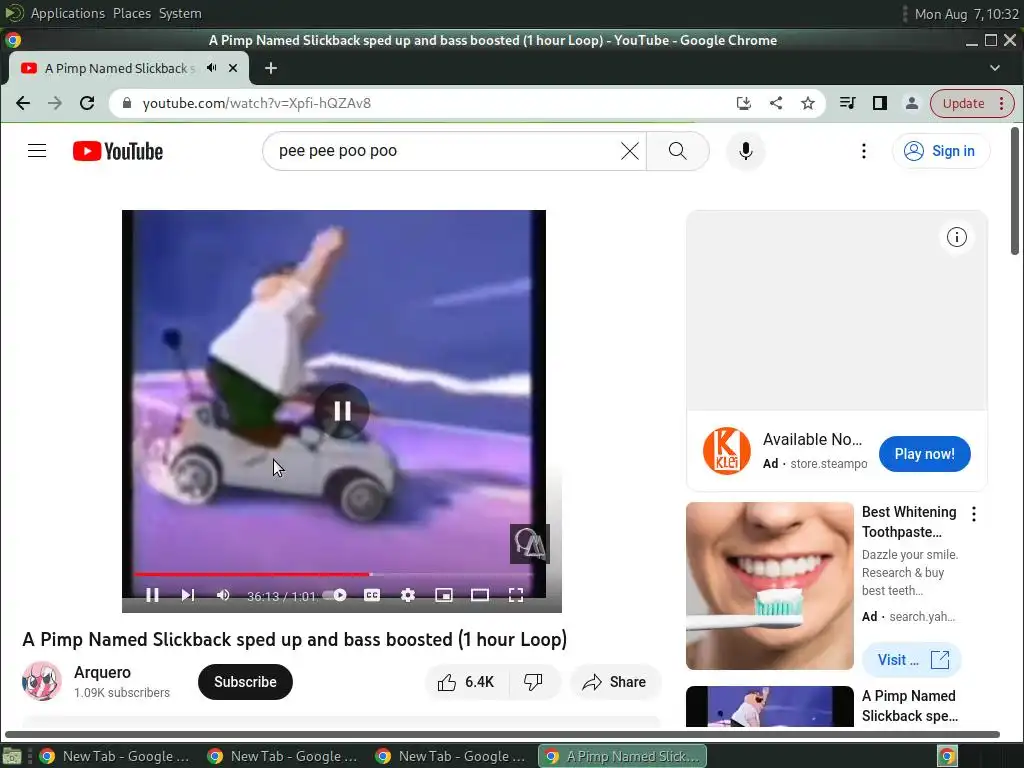Open the Places menu

pyautogui.click(x=132, y=13)
